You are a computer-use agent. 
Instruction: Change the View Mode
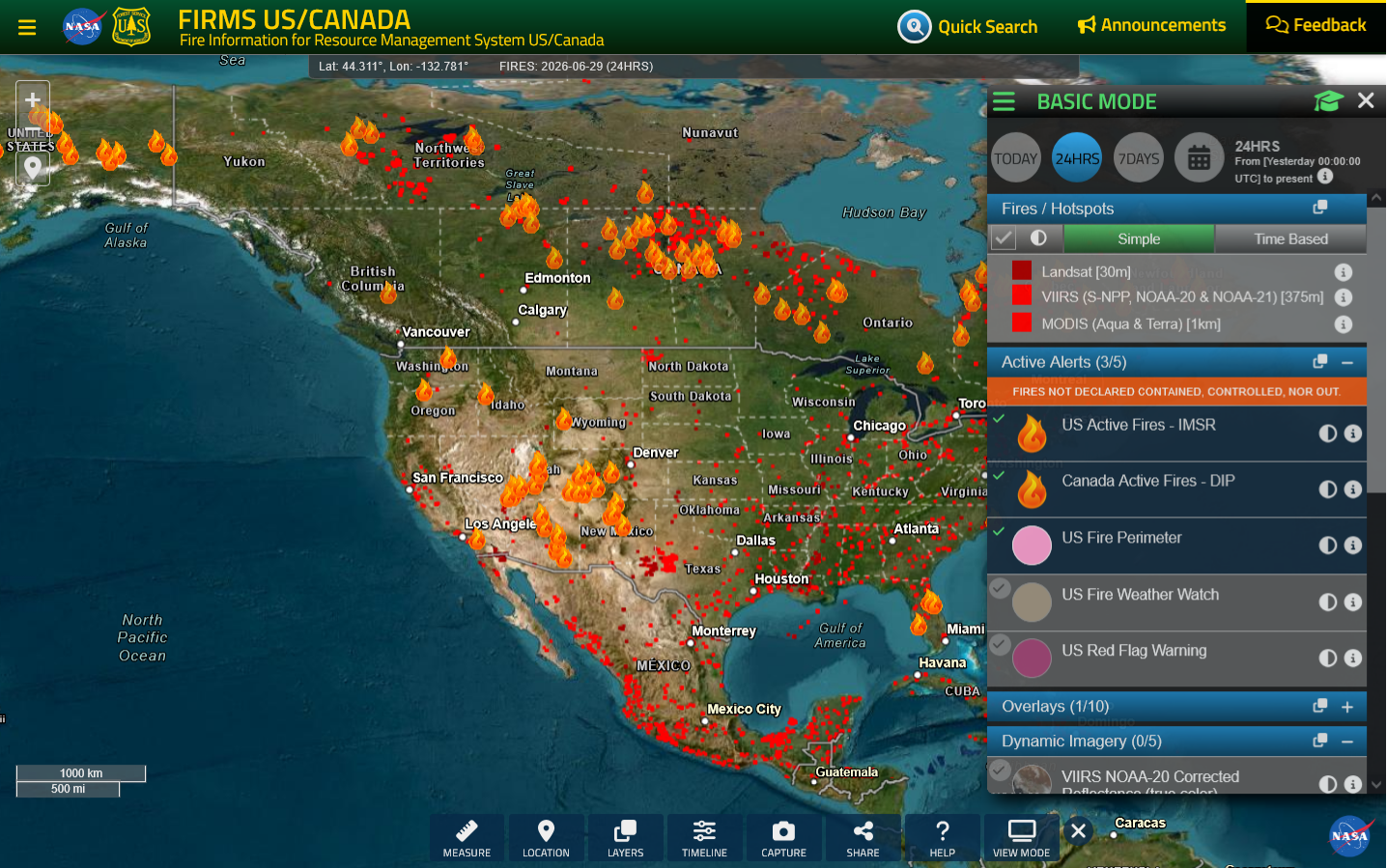click(1021, 837)
